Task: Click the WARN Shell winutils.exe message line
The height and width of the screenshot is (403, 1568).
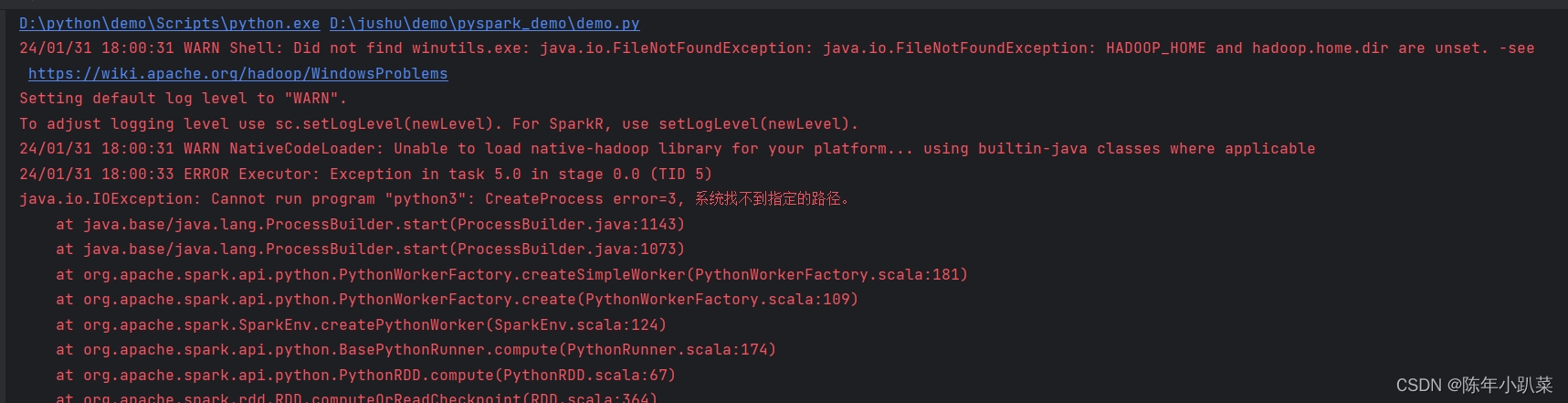Action: pyautogui.click(x=776, y=48)
